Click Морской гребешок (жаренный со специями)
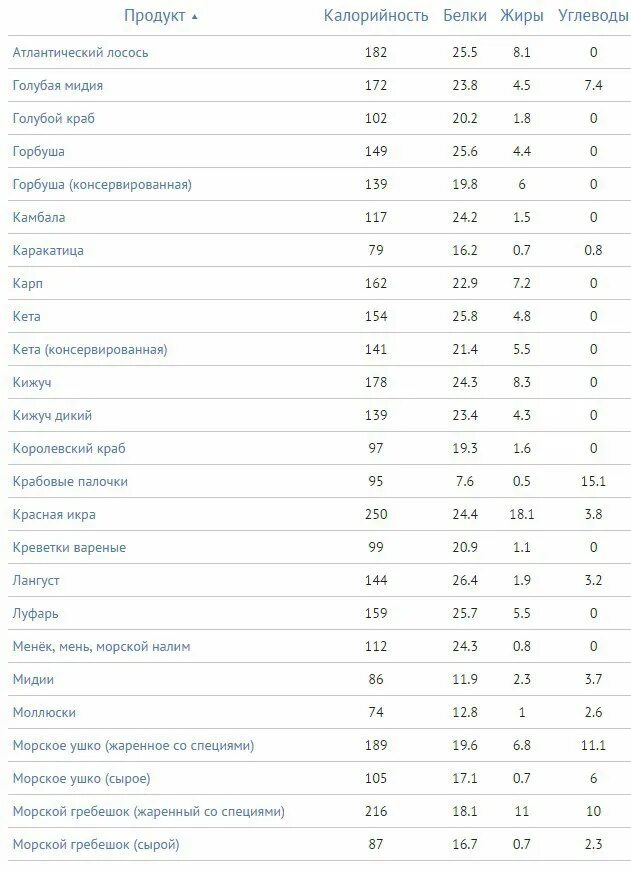This screenshot has width=631, height=872. click(148, 811)
